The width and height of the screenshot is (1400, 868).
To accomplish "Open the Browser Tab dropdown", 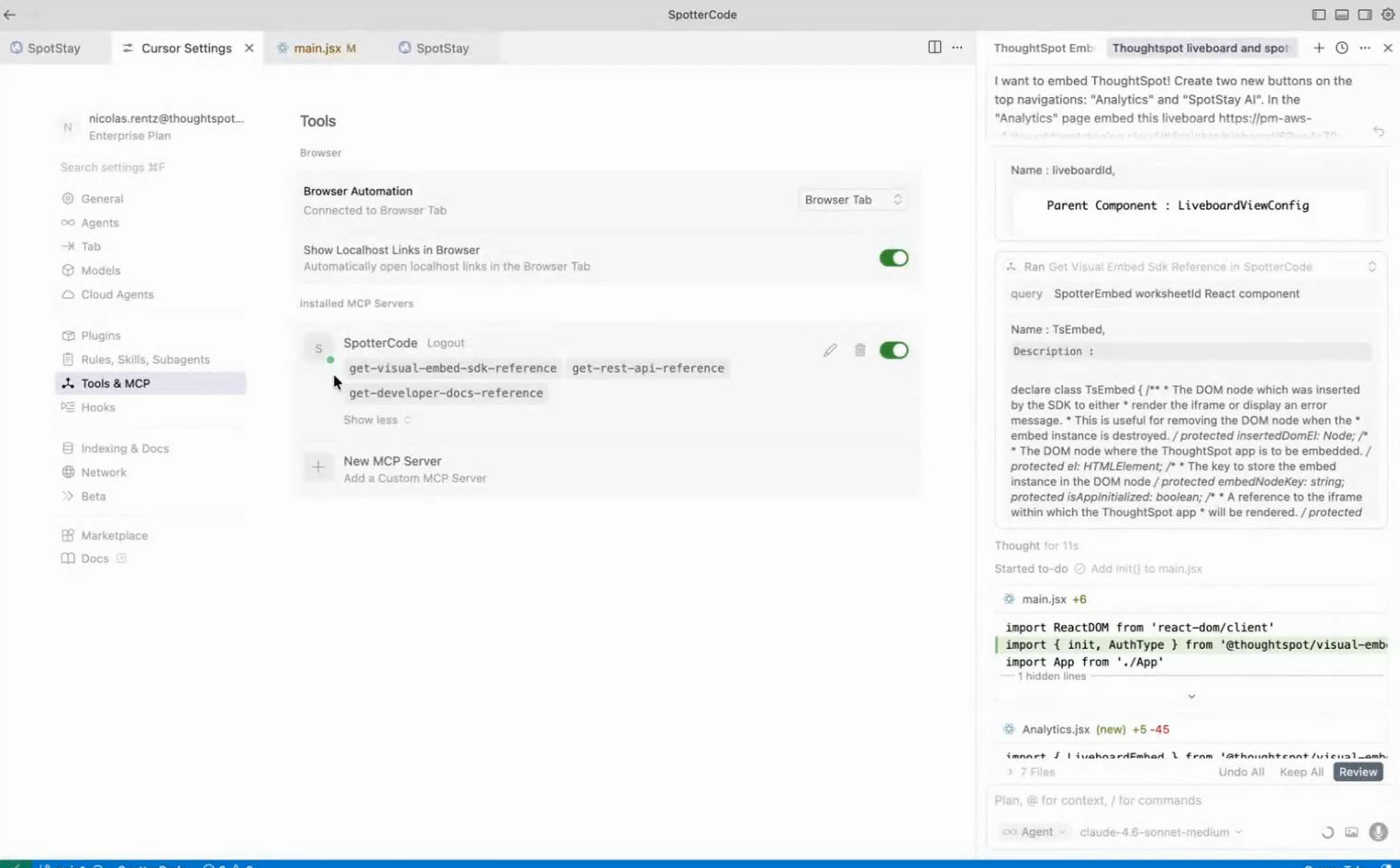I will coord(852,200).
